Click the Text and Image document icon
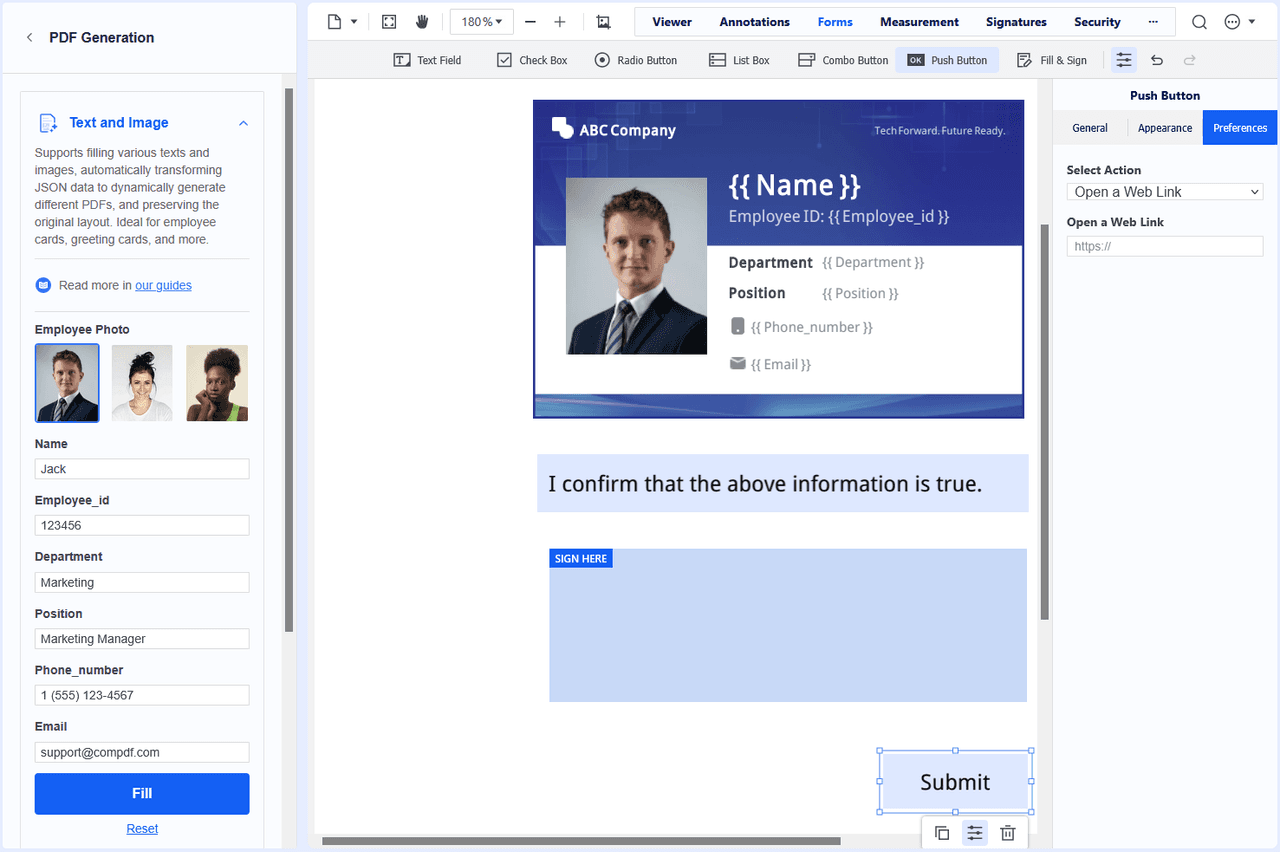 coord(47,123)
